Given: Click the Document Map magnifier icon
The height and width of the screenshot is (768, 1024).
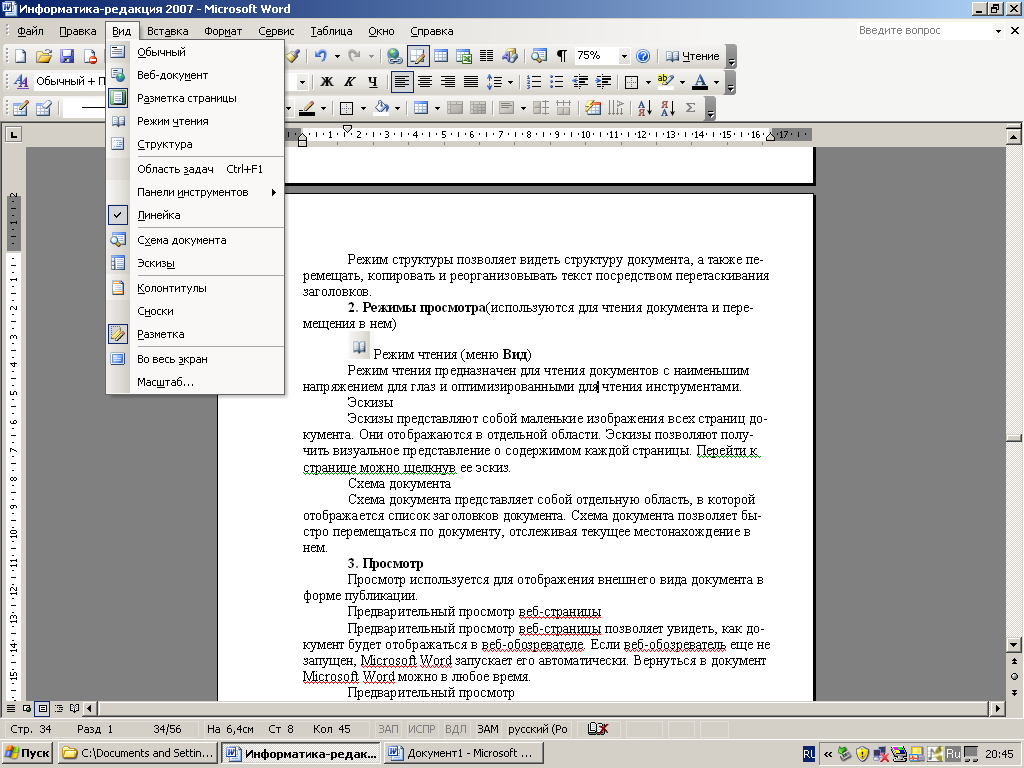Looking at the screenshot, I should 539,56.
